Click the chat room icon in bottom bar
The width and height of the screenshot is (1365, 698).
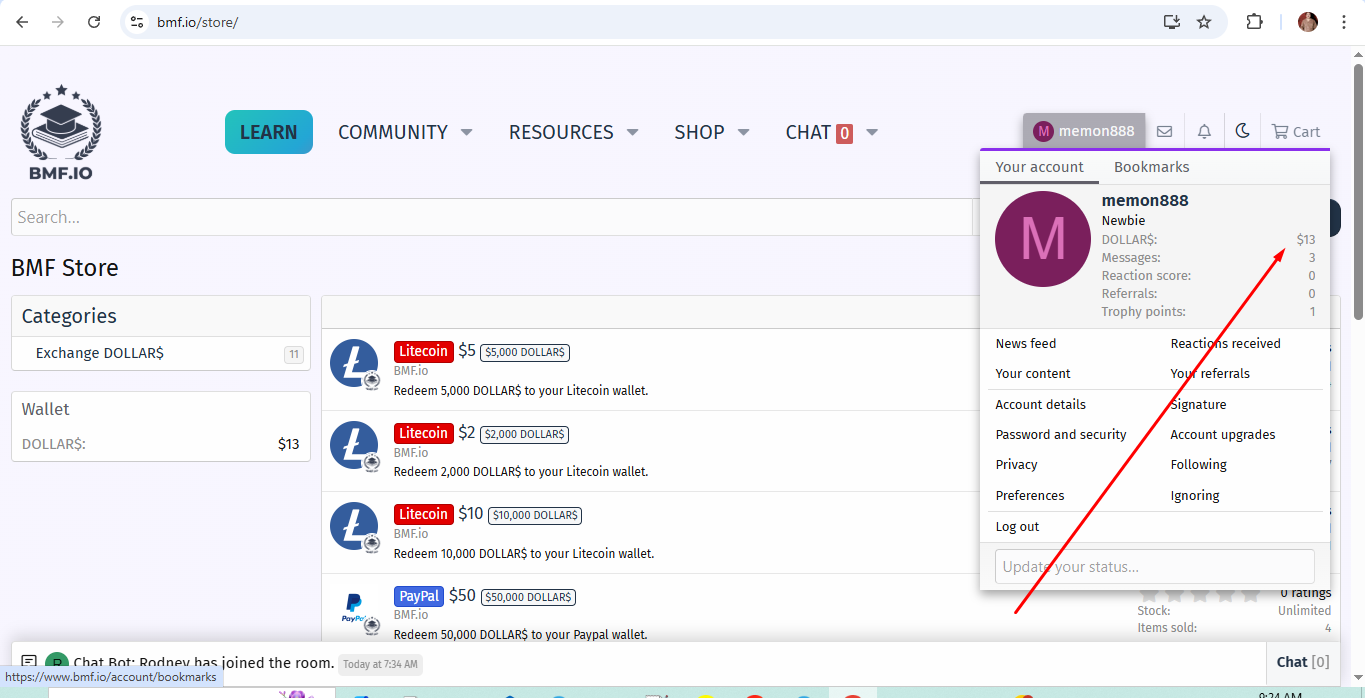(x=29, y=662)
